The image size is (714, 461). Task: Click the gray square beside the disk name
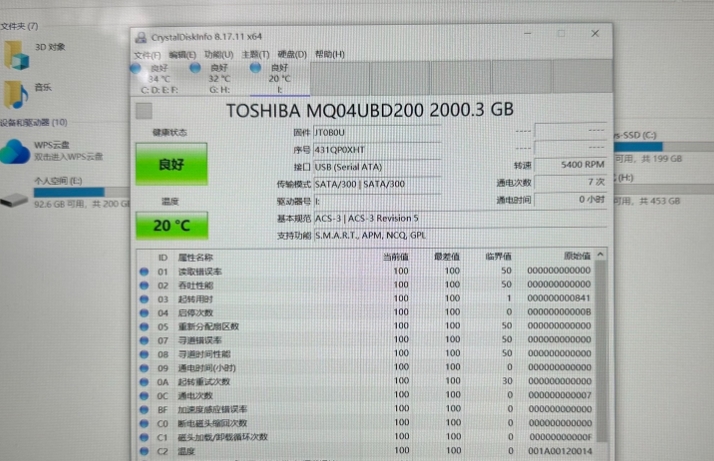[144, 110]
